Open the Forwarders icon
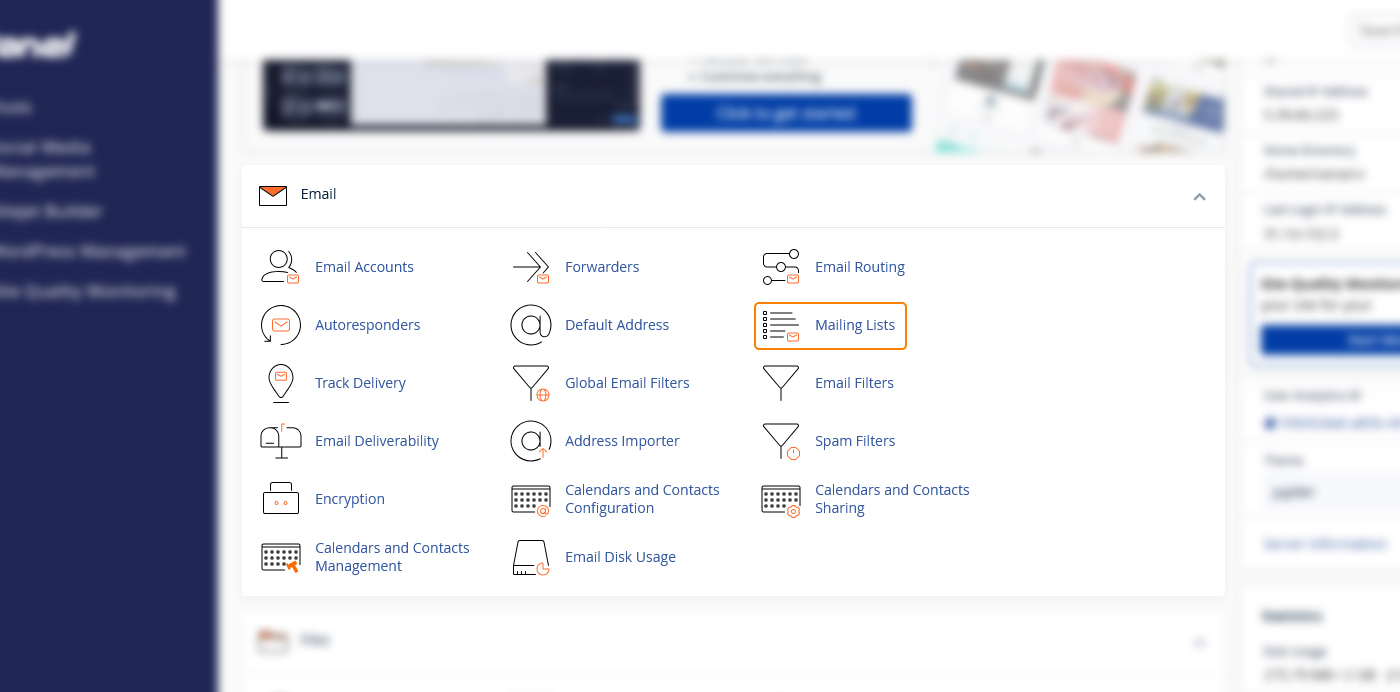Viewport: 1400px width, 692px height. tap(530, 267)
